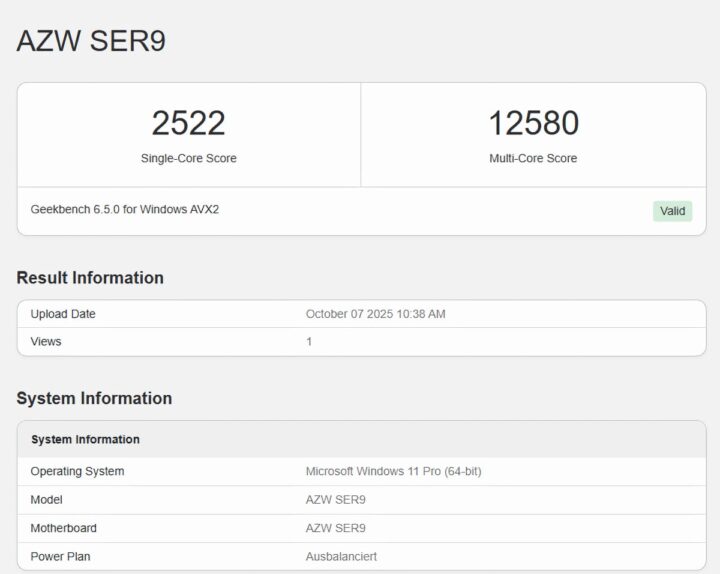Screen dimensions: 720x574
Task: Click the green Valid badge
Action: point(672,211)
